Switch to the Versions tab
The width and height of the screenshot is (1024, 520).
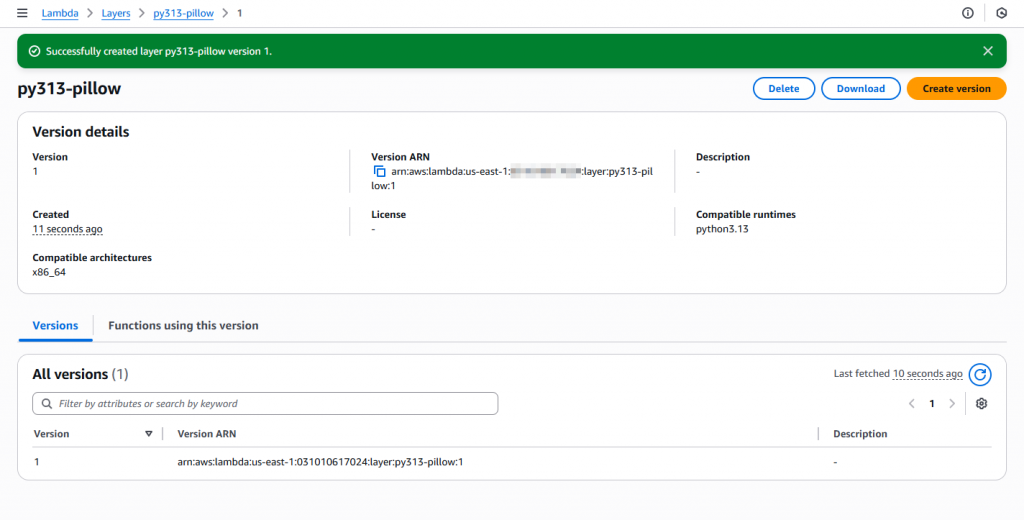point(56,325)
